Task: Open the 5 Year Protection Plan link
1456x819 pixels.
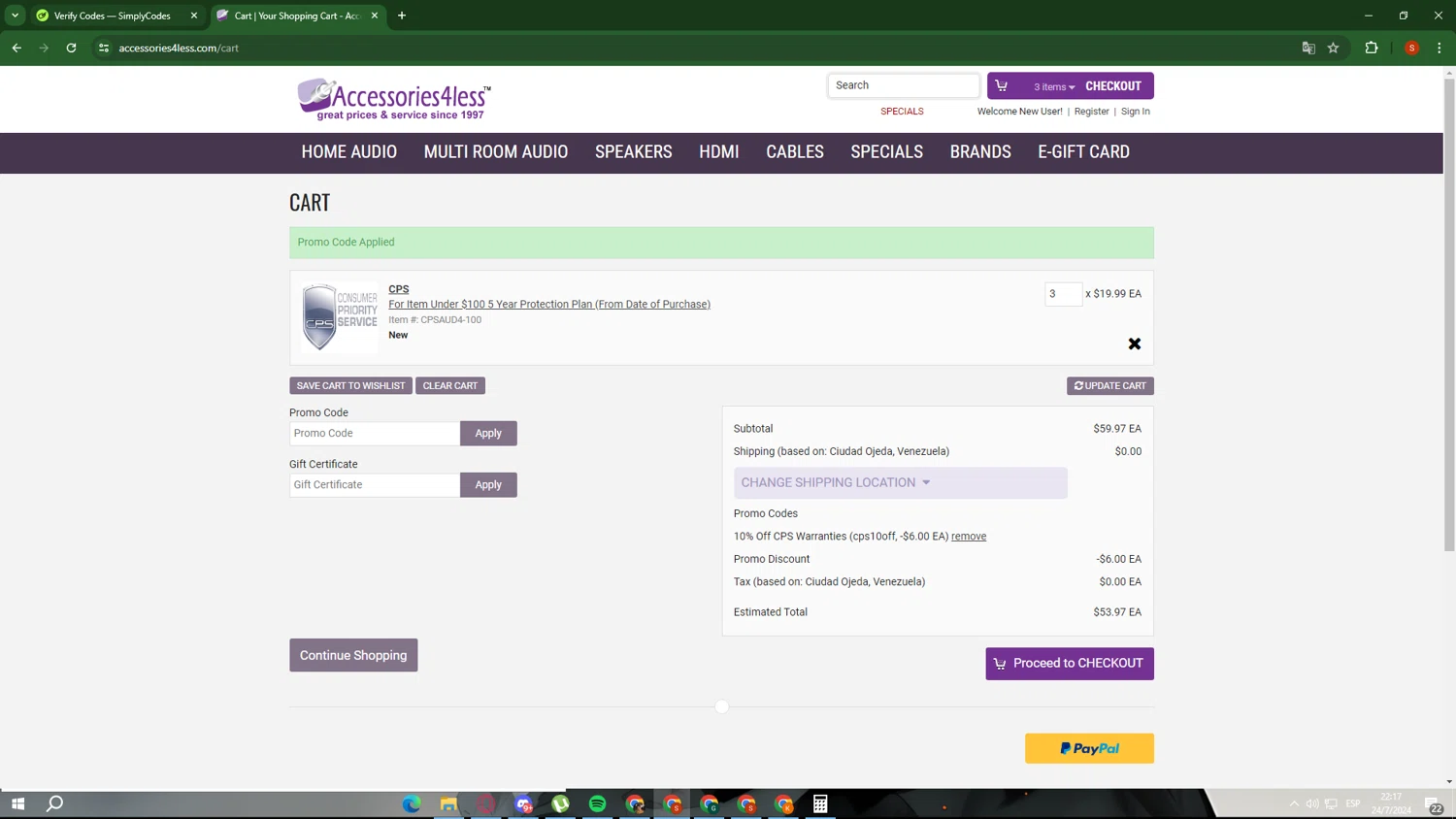Action: (x=549, y=304)
